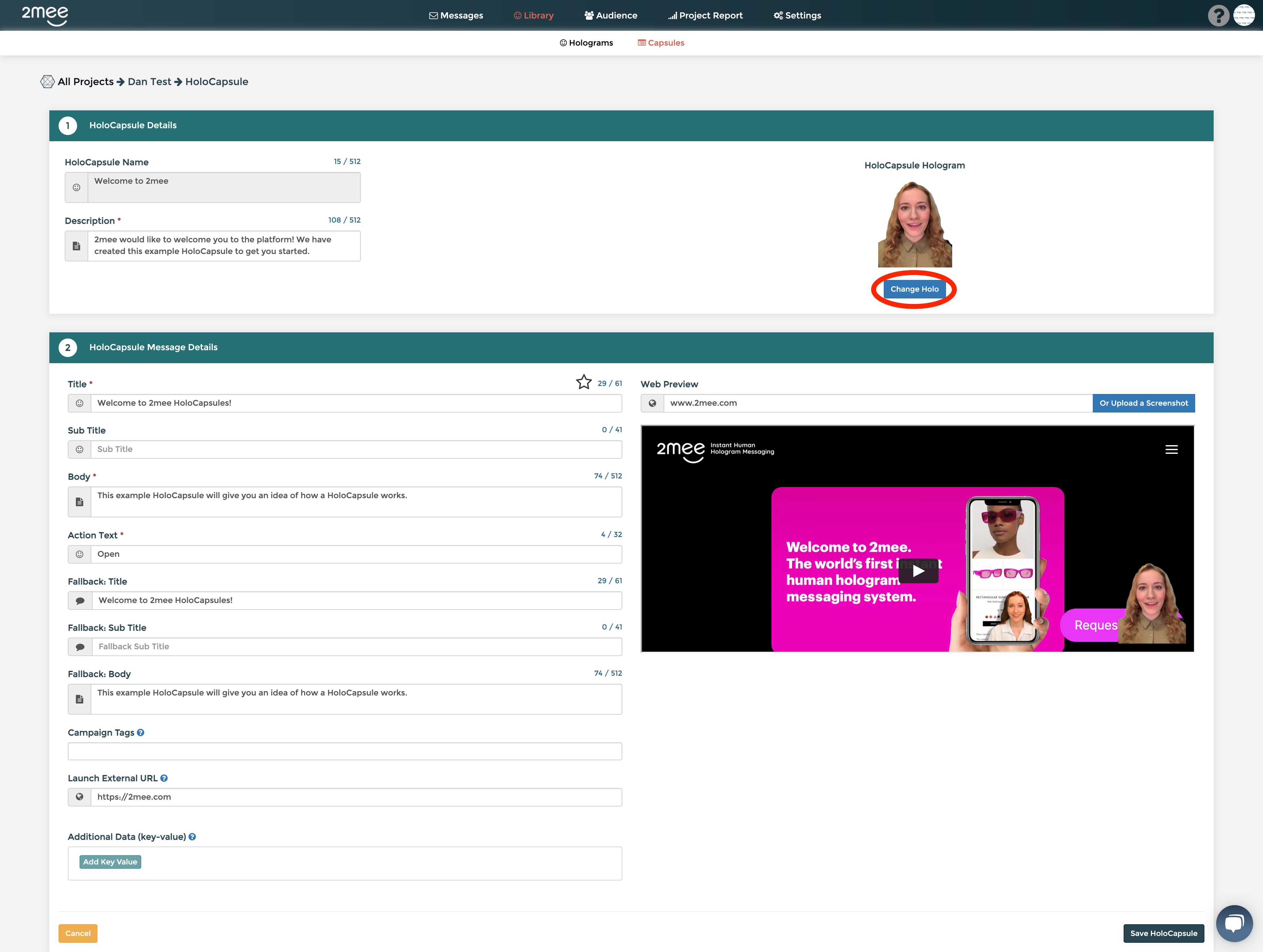
Task: Click Save HoloCapsule button
Action: point(1164,933)
